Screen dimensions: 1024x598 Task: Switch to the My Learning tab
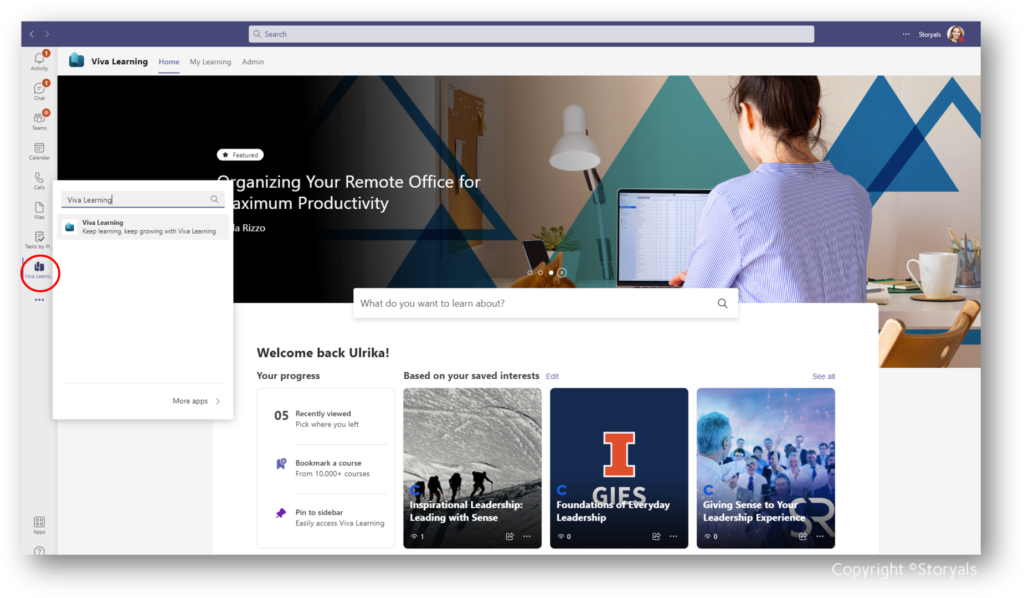click(210, 61)
